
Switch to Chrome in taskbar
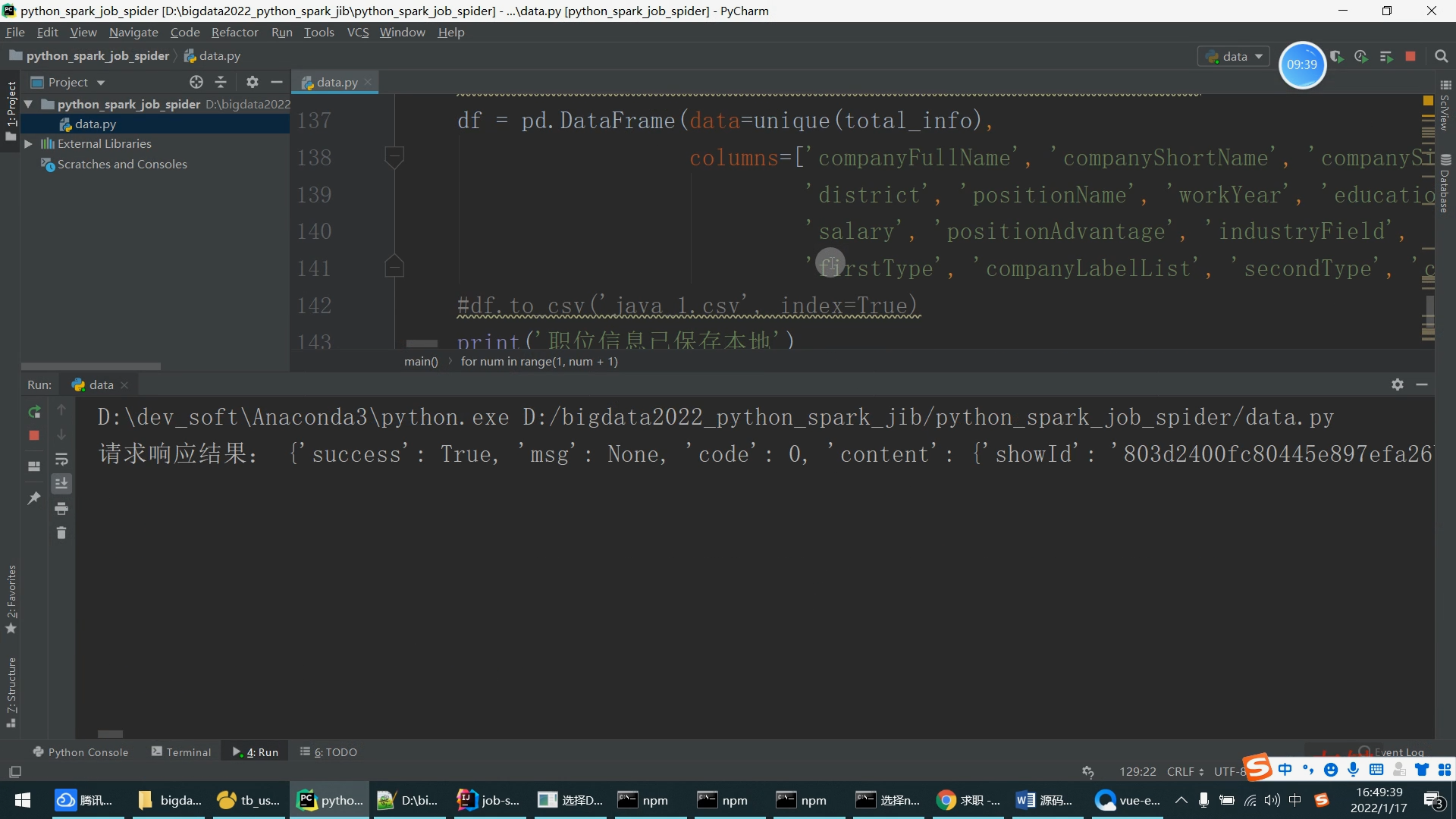tap(968, 800)
